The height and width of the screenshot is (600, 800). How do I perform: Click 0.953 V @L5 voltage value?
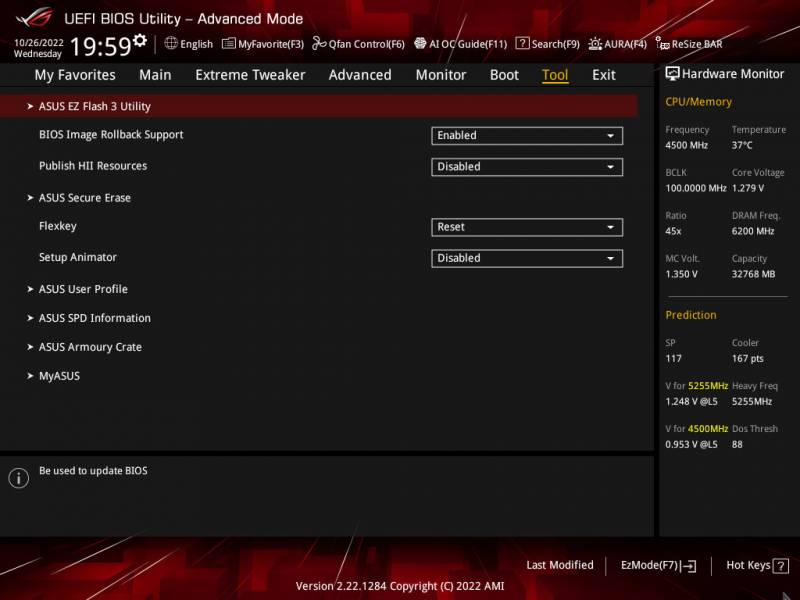[x=691, y=444]
